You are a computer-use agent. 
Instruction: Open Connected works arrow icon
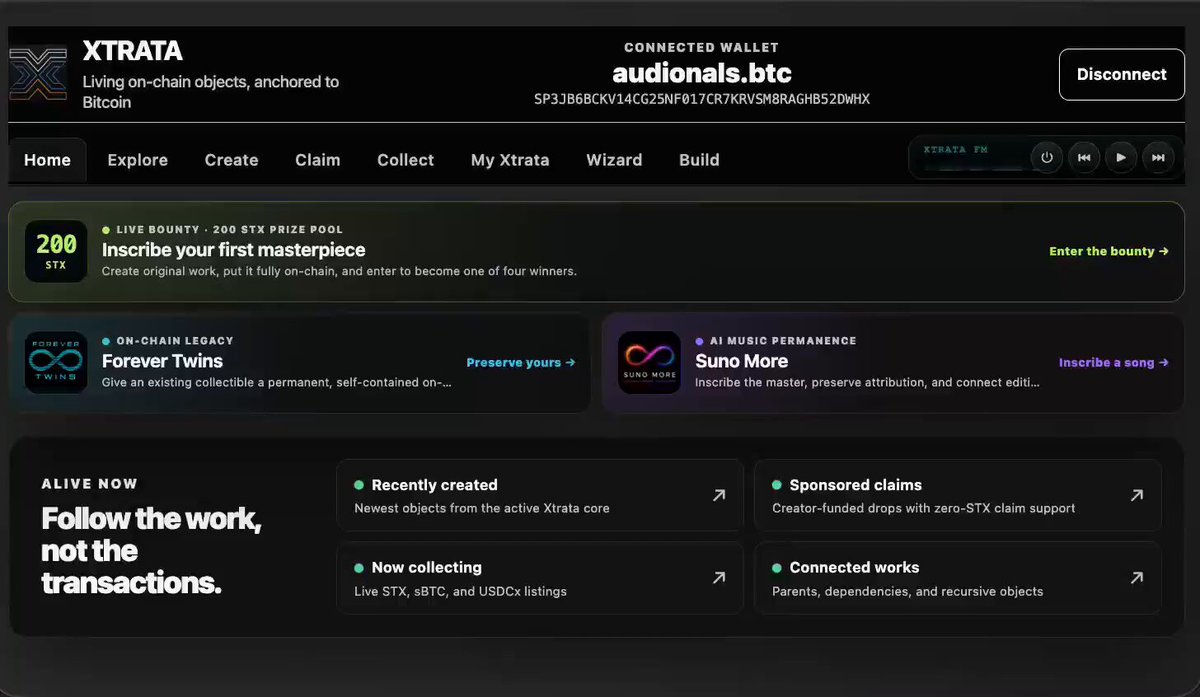coord(1136,577)
